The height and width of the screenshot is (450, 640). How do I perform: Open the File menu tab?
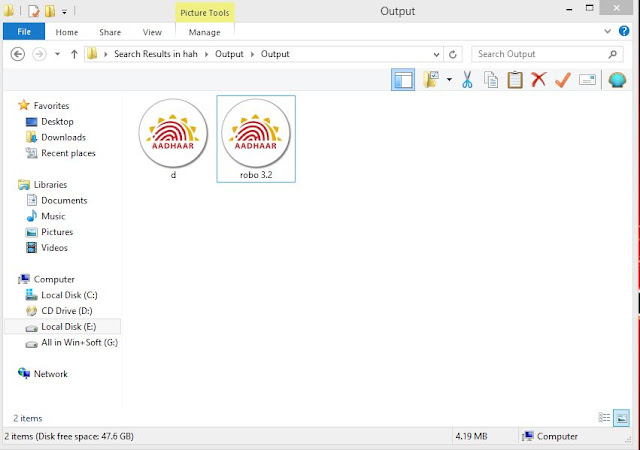coord(24,31)
